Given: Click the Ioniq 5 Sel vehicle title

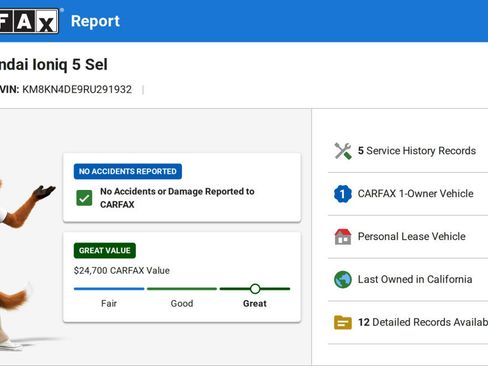Looking at the screenshot, I should [54, 64].
